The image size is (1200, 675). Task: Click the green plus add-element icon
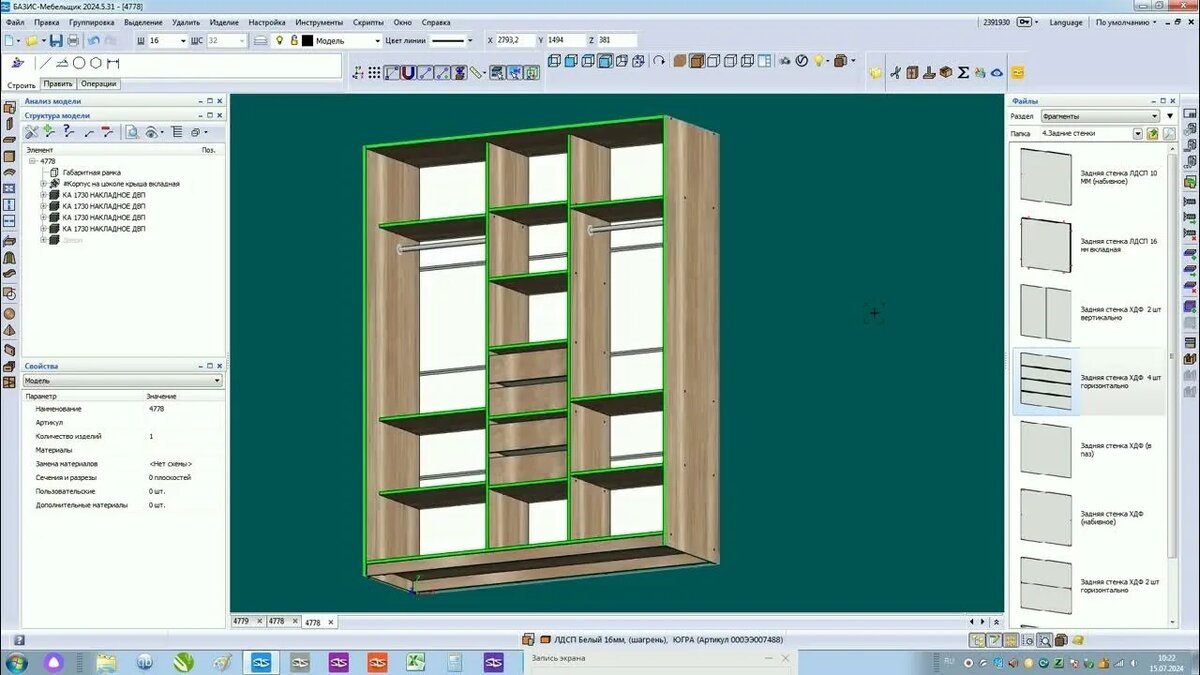(48, 132)
